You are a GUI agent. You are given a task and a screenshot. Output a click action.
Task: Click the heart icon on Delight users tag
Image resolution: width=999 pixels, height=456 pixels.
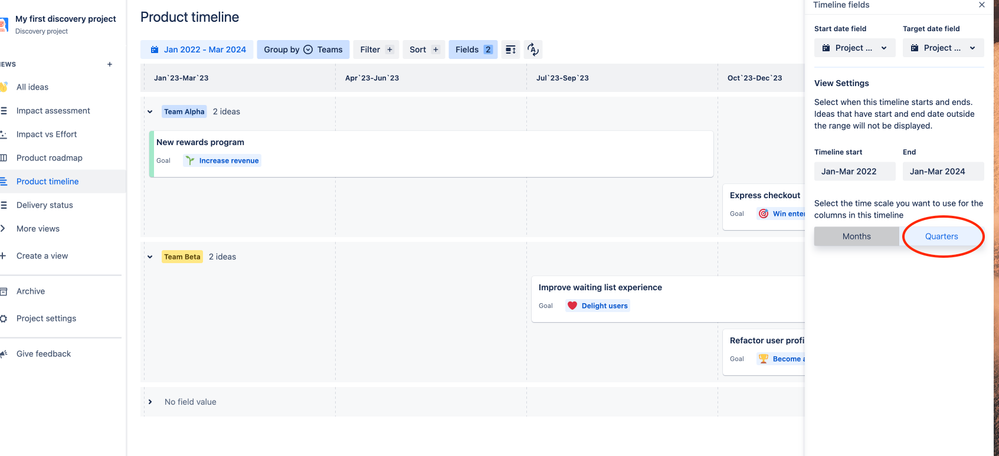coord(572,306)
